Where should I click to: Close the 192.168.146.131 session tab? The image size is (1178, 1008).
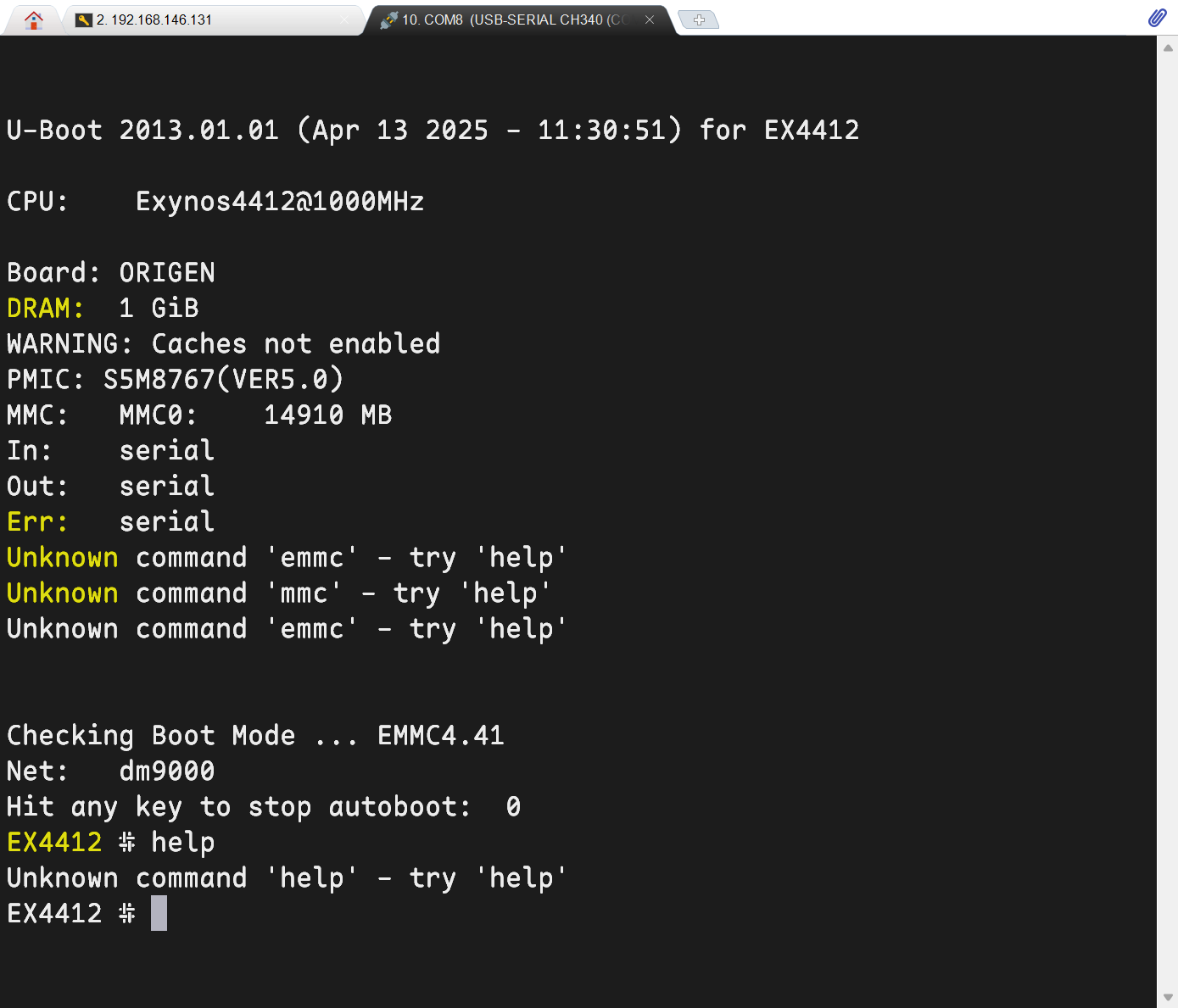344,19
